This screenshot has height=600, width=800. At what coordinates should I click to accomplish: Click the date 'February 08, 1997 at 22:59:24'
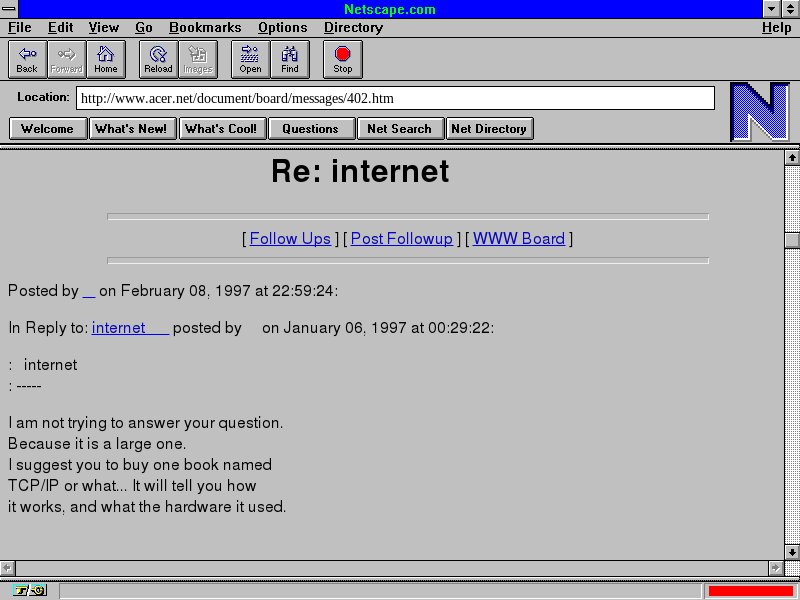[x=228, y=291]
